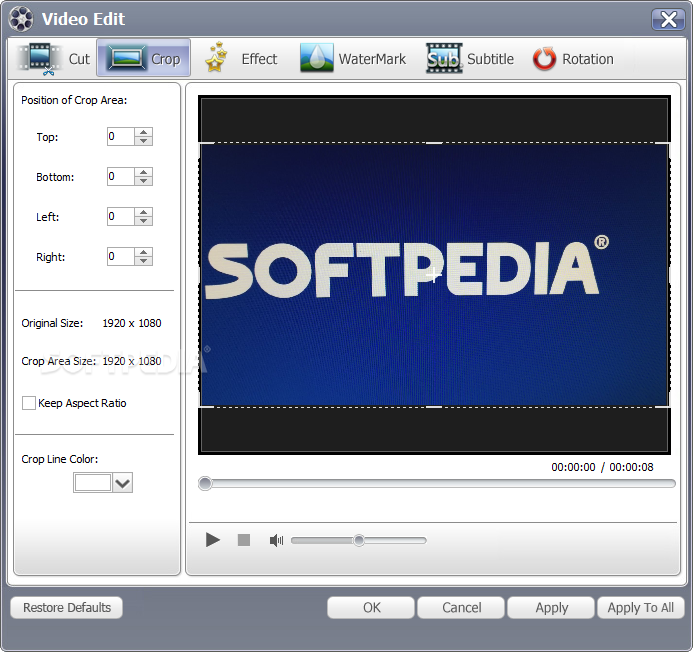Decrease the Left crop value
693x652 pixels.
(143, 221)
